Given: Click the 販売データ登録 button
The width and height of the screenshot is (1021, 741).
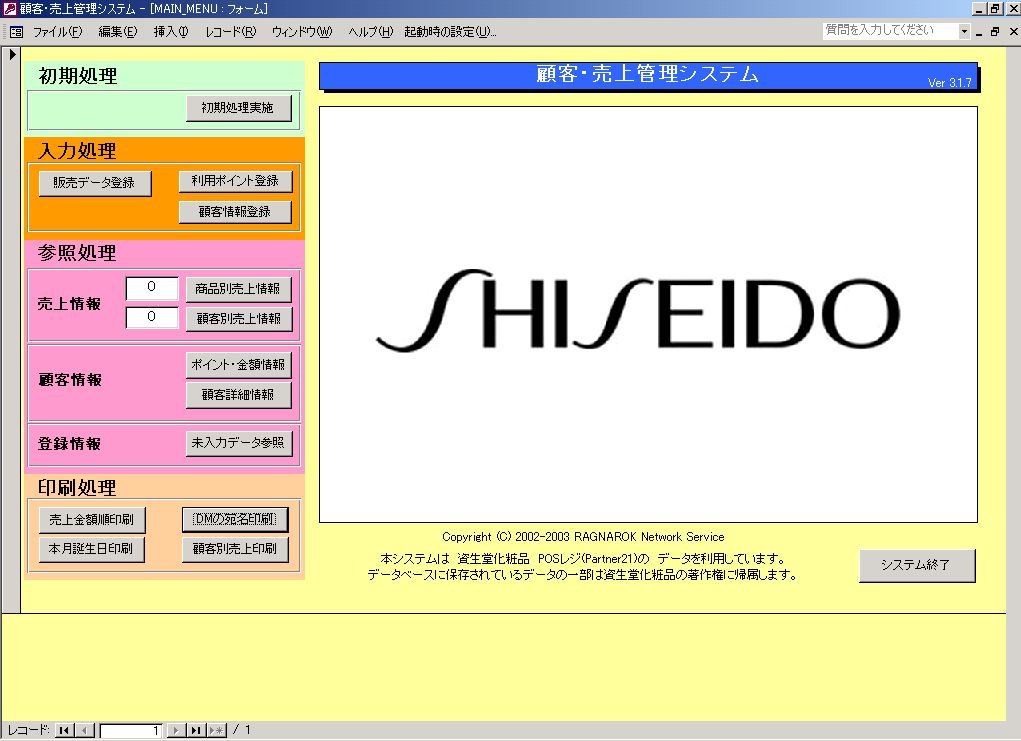Looking at the screenshot, I should click(x=94, y=183).
